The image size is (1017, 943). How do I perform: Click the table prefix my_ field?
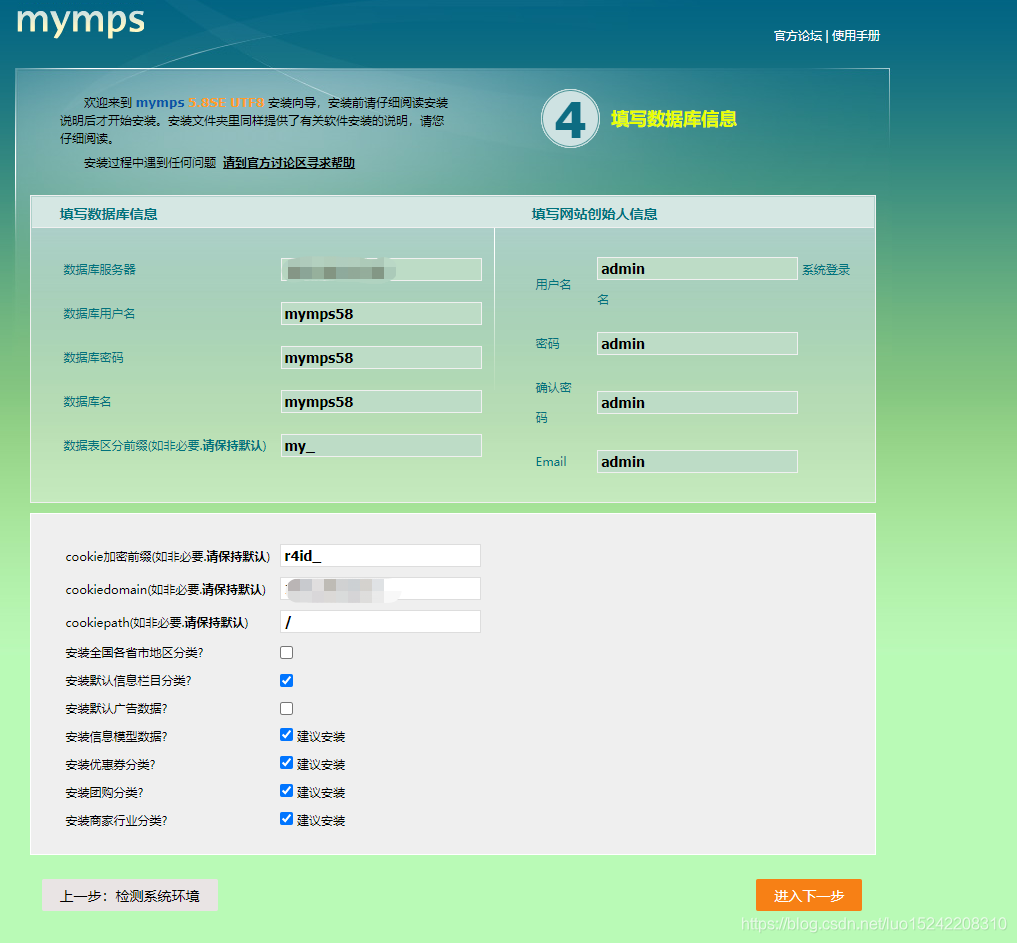[381, 446]
